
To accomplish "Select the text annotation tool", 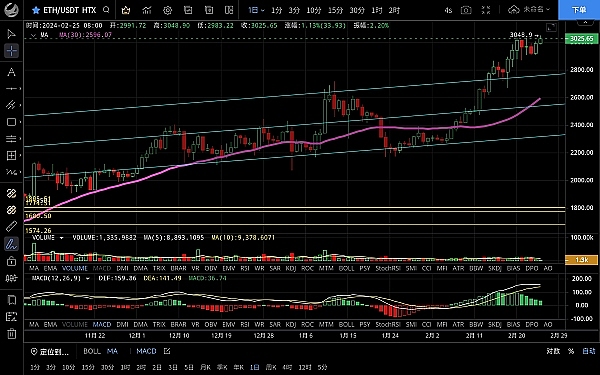I will tap(11, 72).
